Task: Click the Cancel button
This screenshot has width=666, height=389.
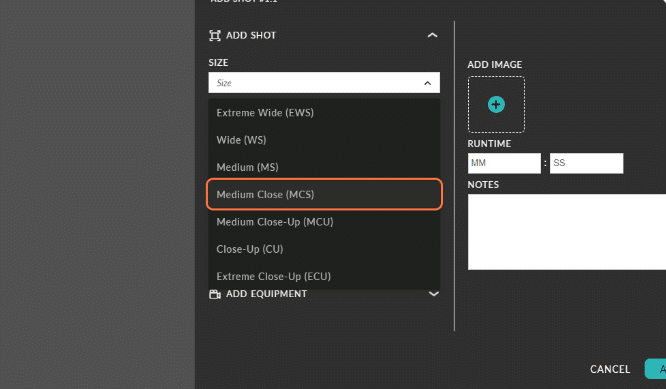Action: 610,369
